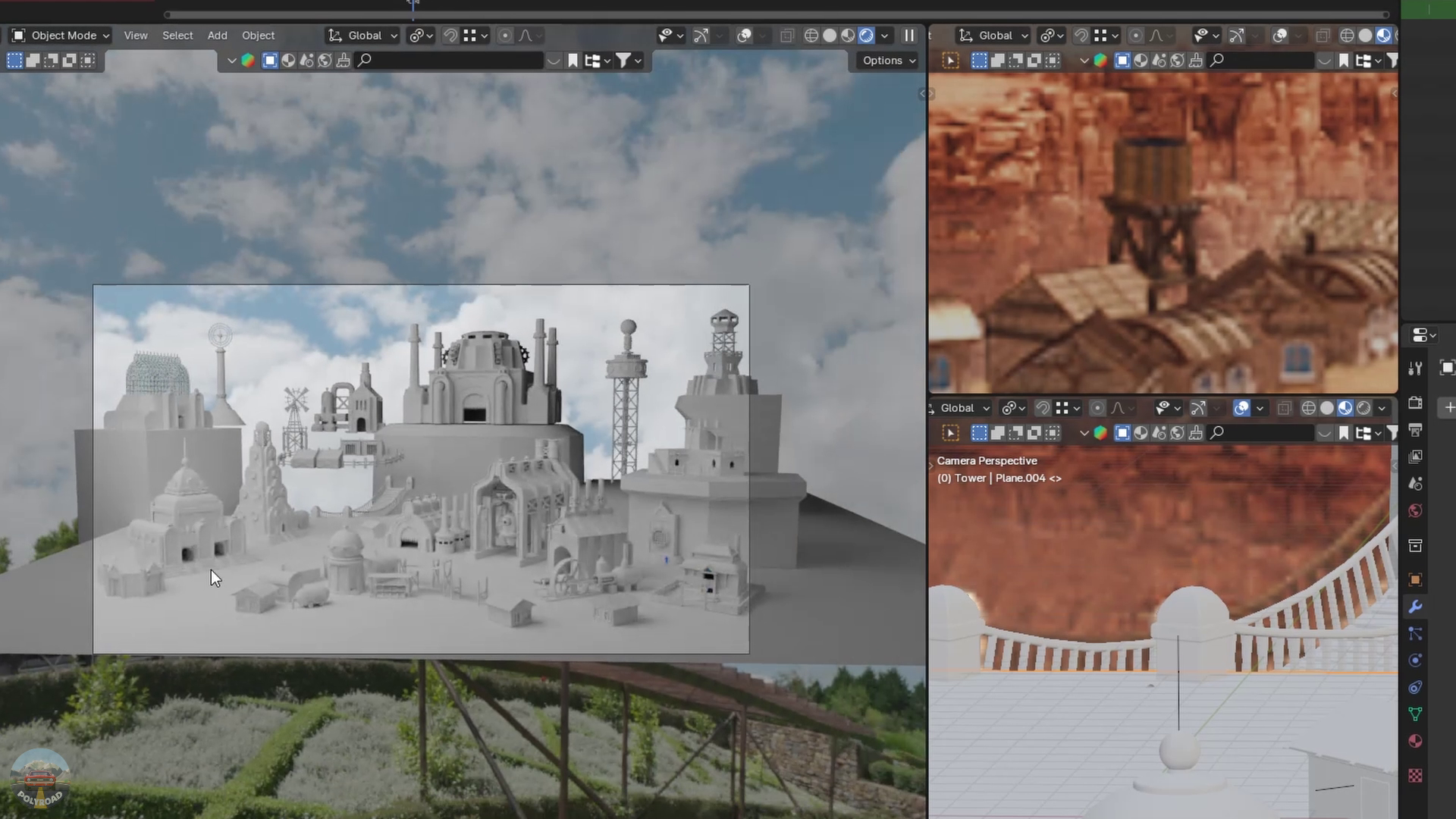Open snapping options dropdown in main viewport
Viewport: 1456px width, 819px height.
(x=475, y=36)
